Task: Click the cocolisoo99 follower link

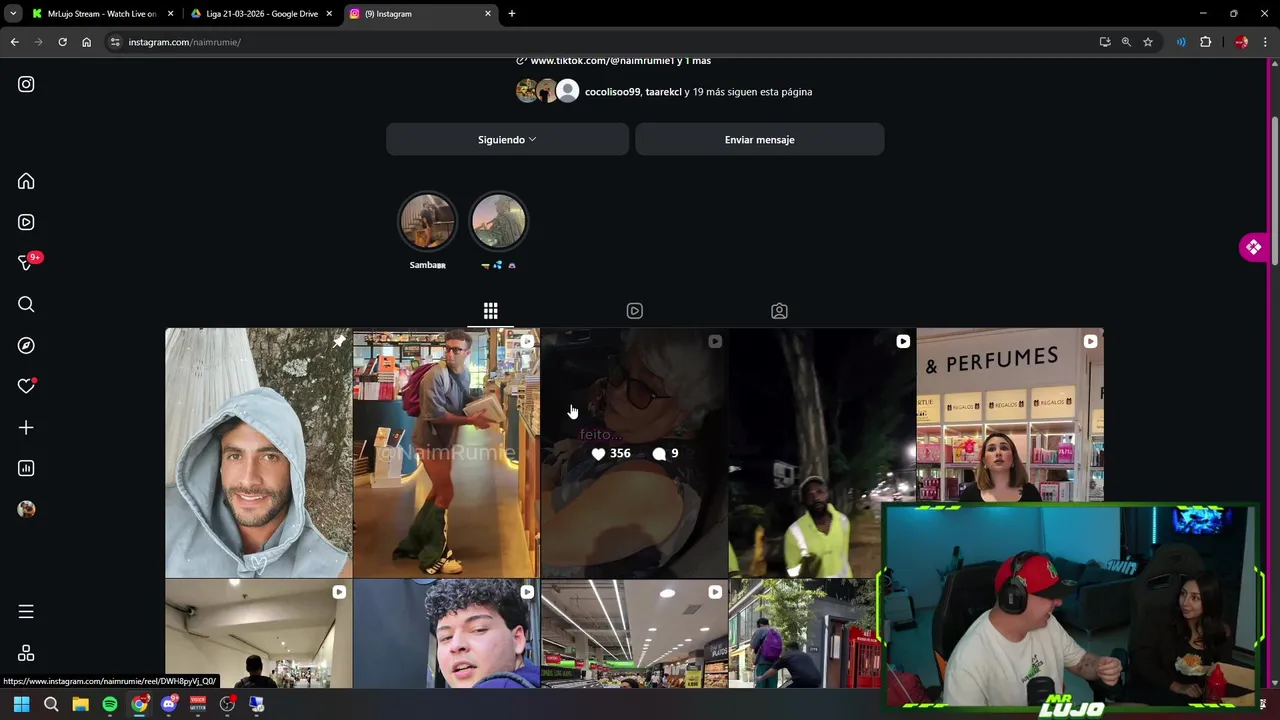Action: pos(612,92)
